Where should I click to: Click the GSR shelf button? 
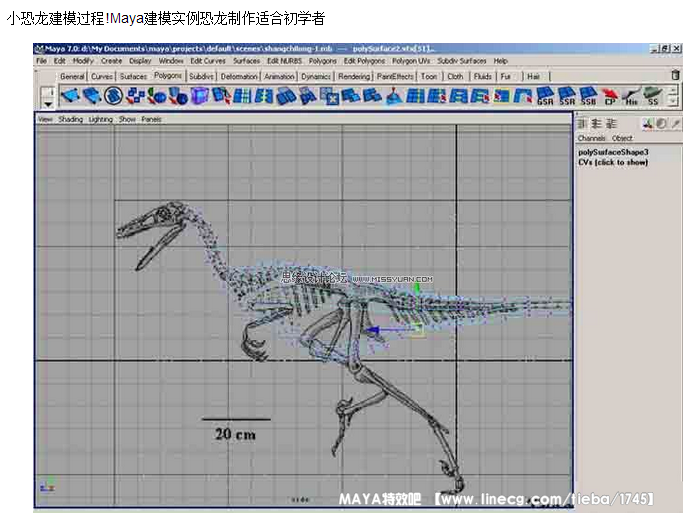545,96
